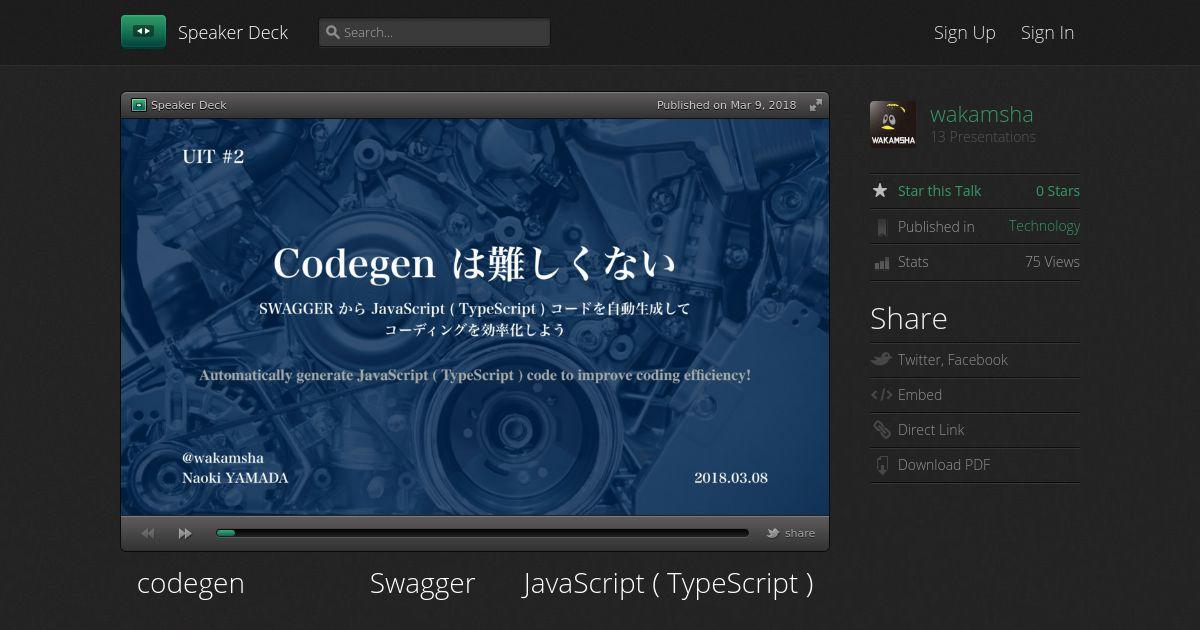
Task: Download PDF of the presentation
Action: pos(944,465)
